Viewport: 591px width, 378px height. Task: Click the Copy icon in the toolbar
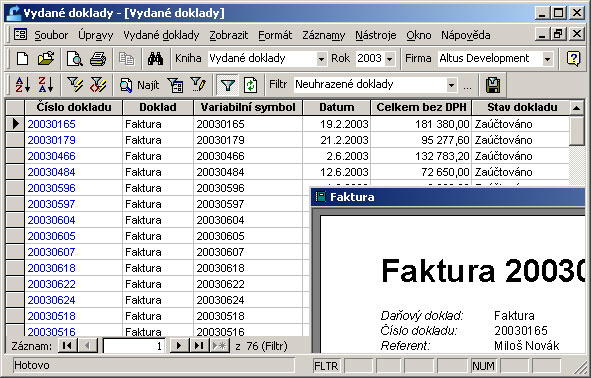[x=127, y=59]
